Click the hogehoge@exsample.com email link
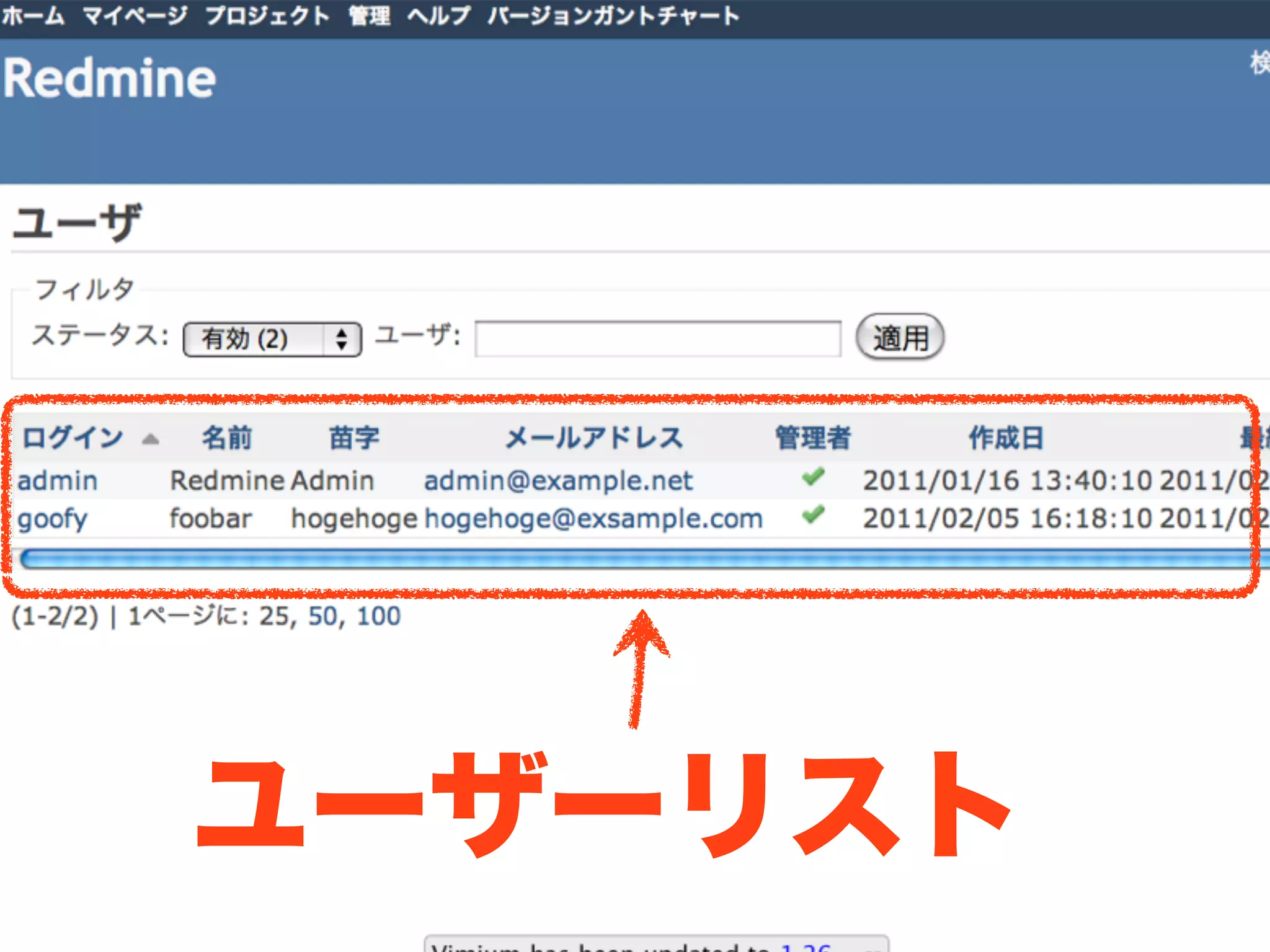1270x952 pixels. tap(593, 519)
